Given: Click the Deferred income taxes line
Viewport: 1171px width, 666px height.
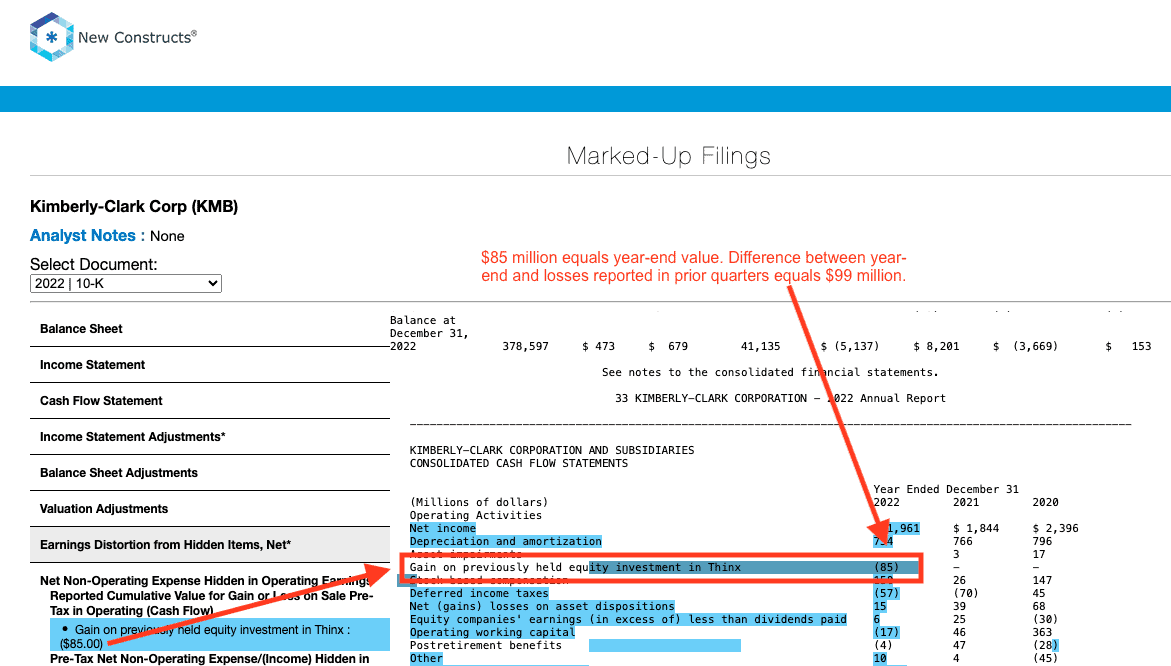Looking at the screenshot, I should click(479, 594).
